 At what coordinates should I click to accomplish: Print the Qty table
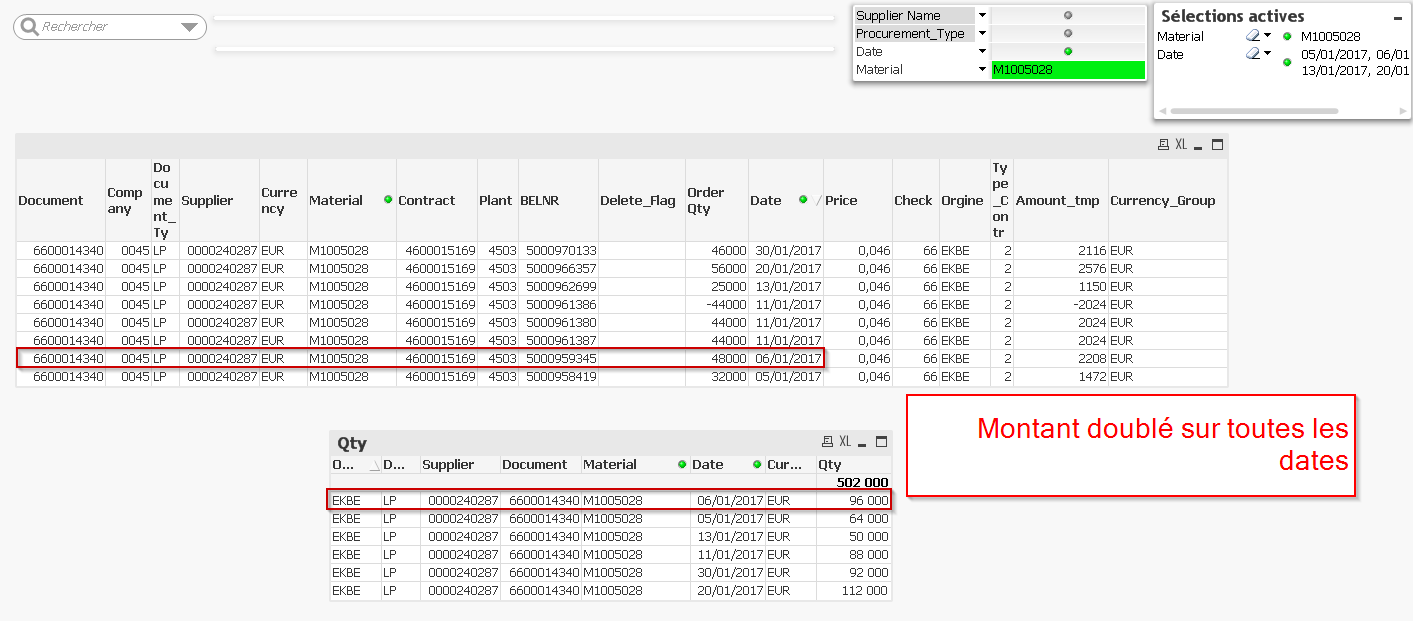point(827,442)
